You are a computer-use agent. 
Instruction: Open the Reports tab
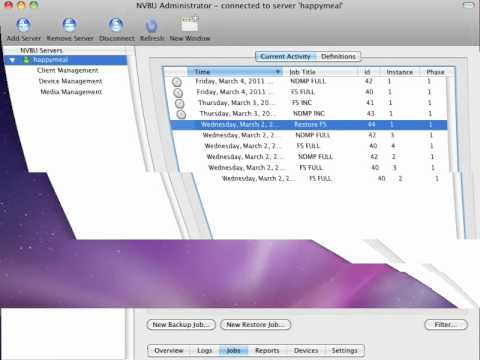pos(267,351)
